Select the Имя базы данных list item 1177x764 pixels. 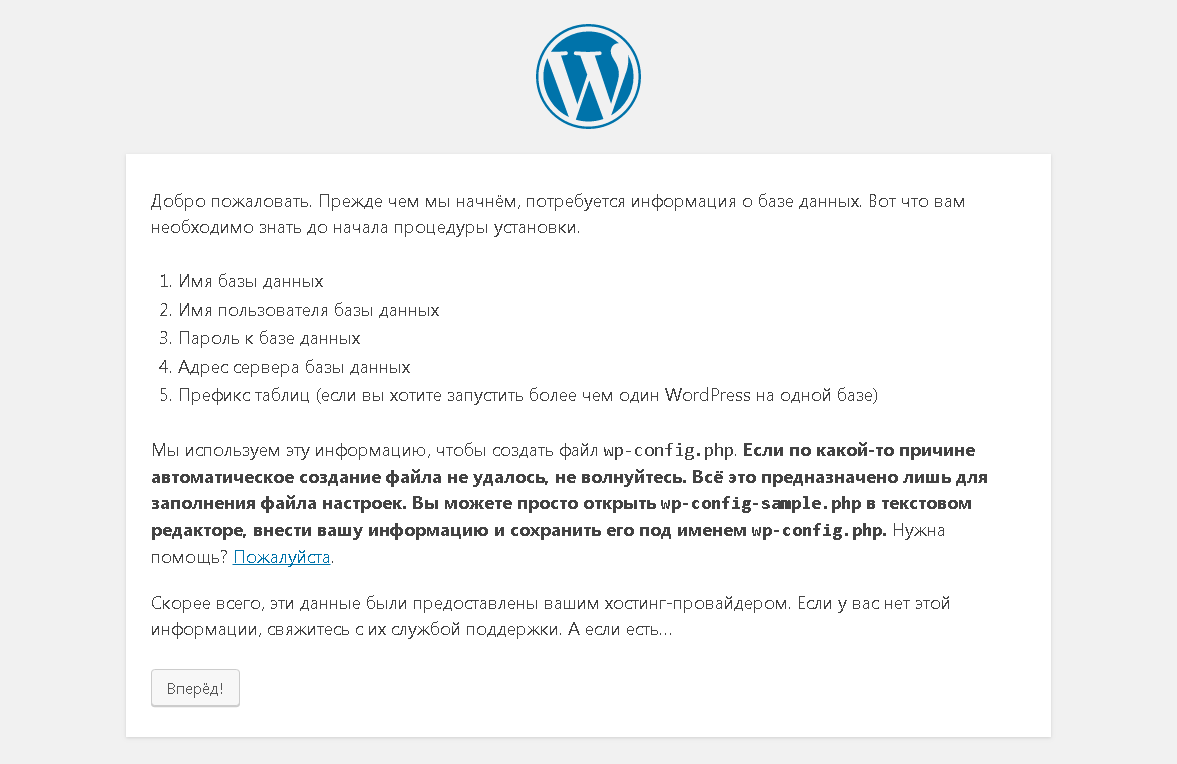[251, 281]
